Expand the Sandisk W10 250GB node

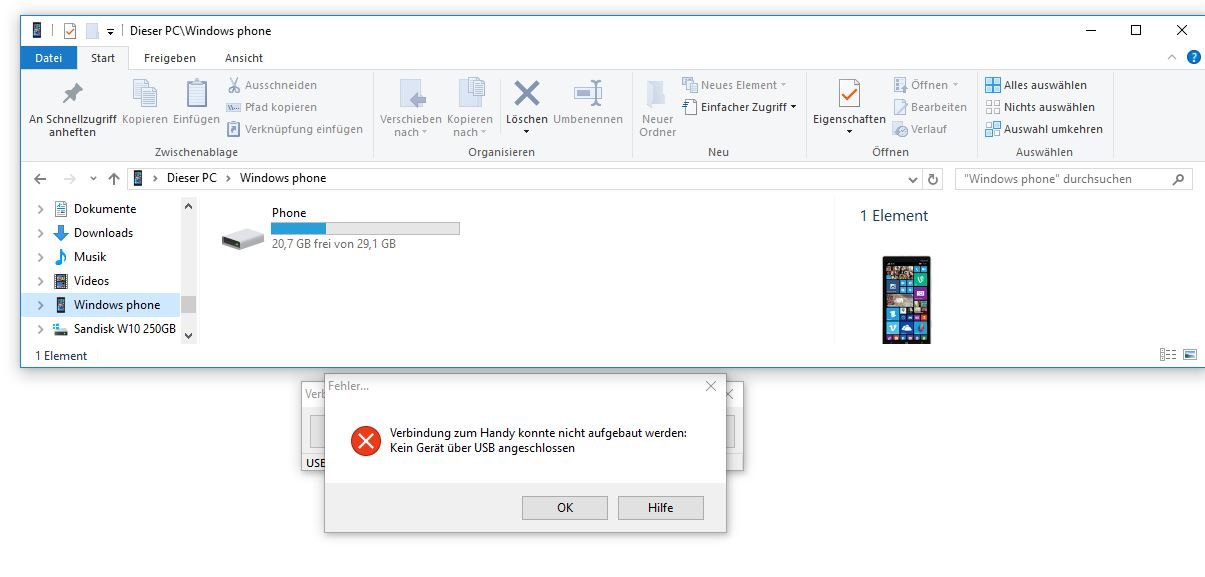[x=40, y=329]
